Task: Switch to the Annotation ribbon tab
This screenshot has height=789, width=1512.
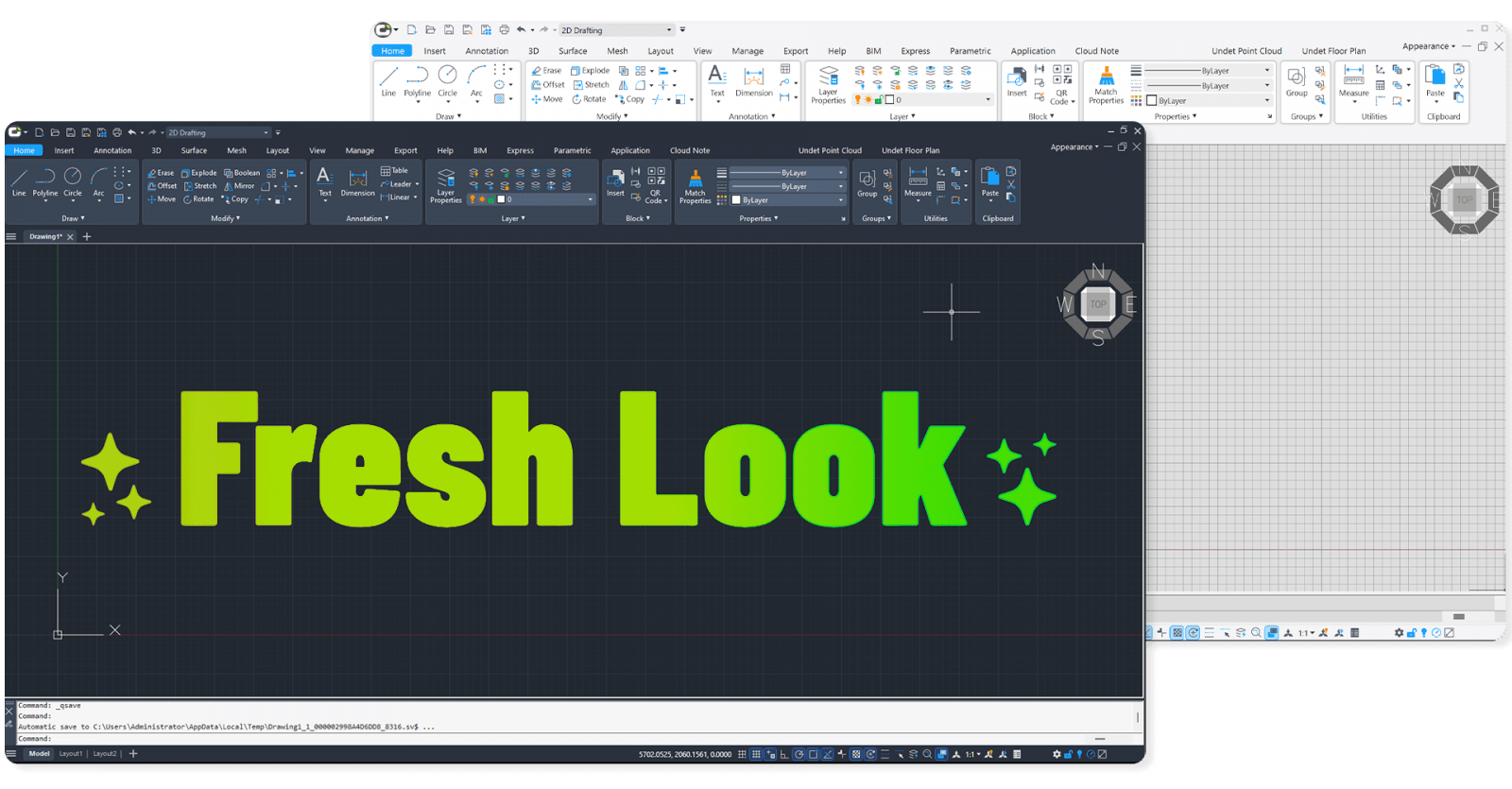Action: click(112, 150)
